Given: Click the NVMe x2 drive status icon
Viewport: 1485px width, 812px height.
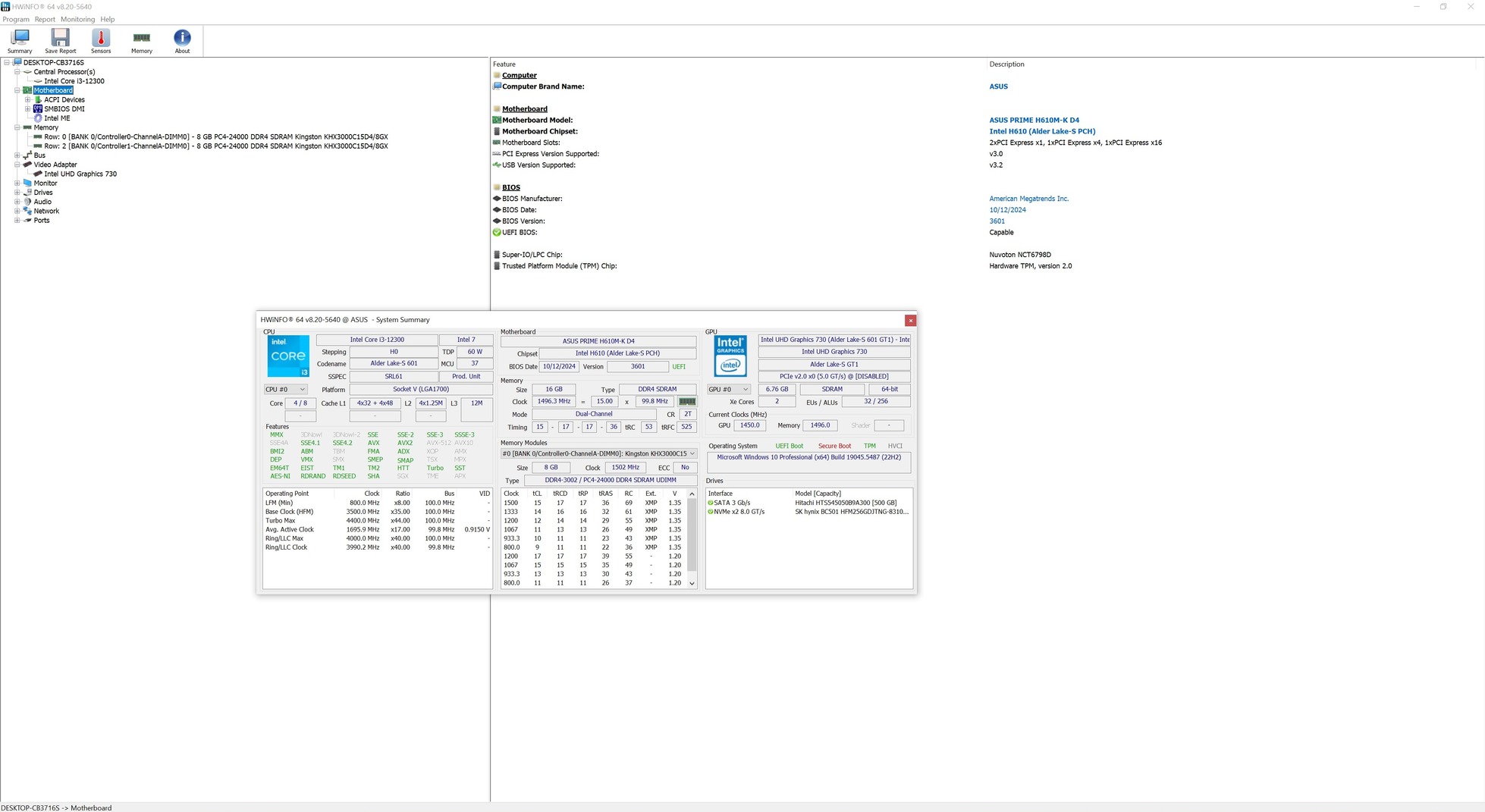Looking at the screenshot, I should click(711, 512).
